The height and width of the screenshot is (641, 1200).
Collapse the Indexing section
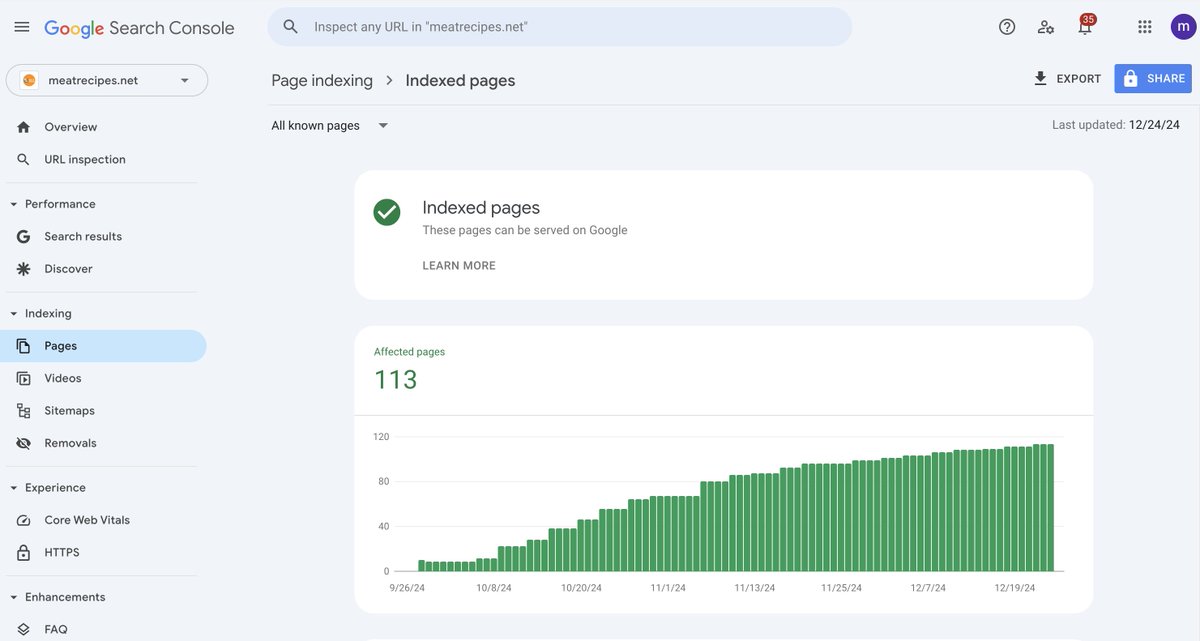(x=12, y=312)
